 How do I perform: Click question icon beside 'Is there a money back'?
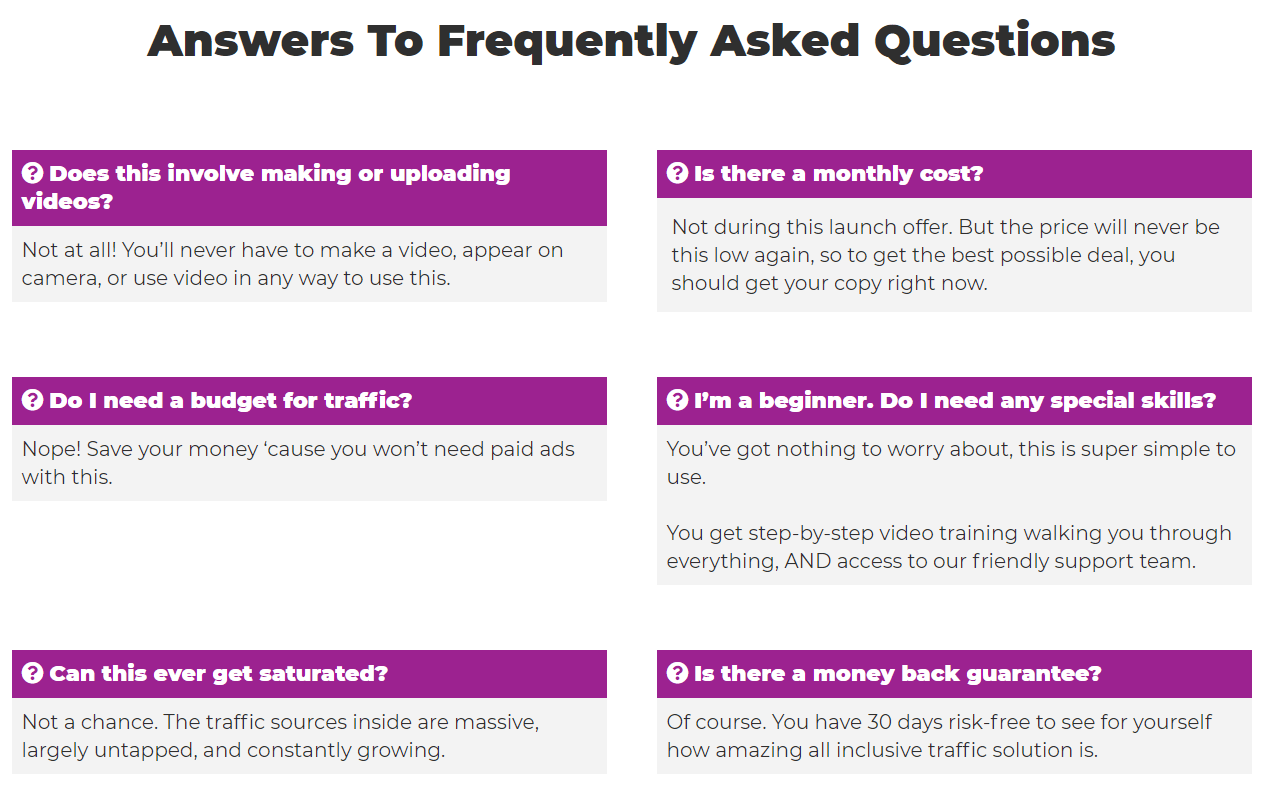(678, 674)
